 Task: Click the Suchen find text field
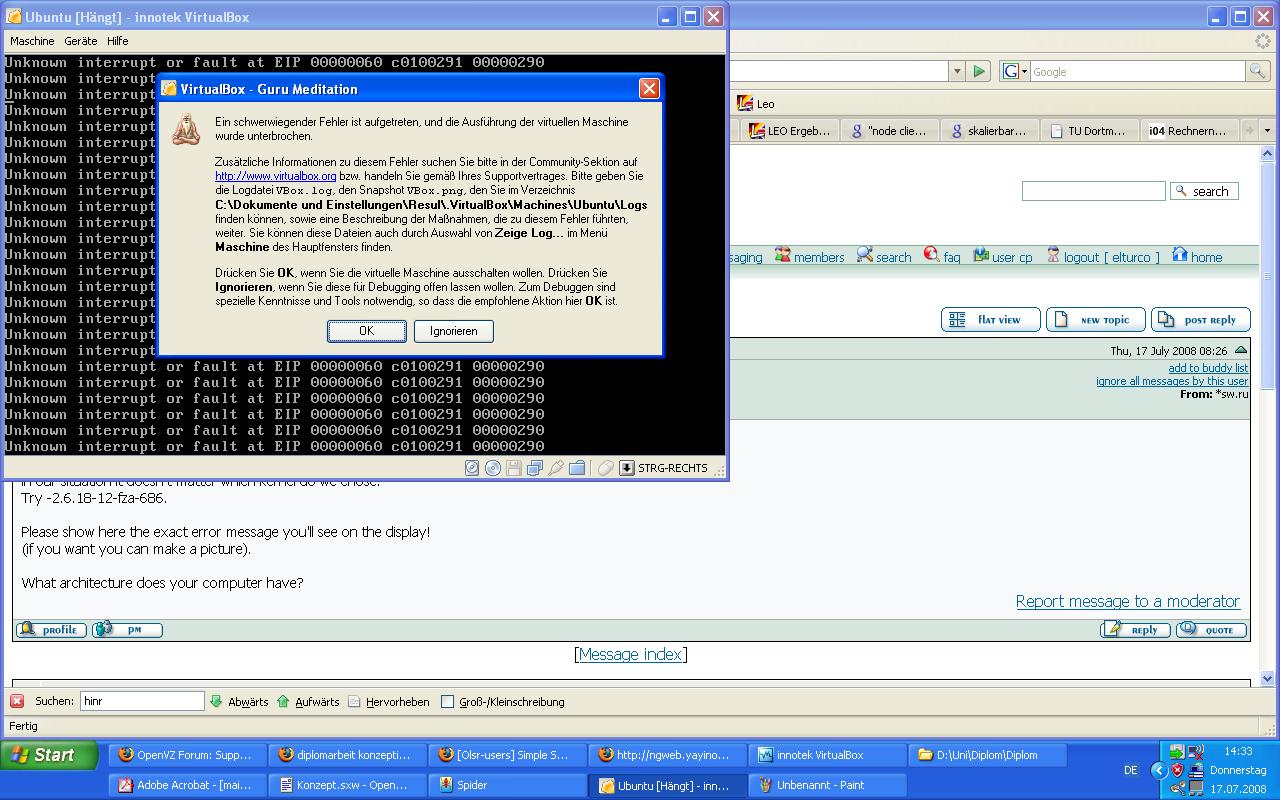pyautogui.click(x=142, y=701)
